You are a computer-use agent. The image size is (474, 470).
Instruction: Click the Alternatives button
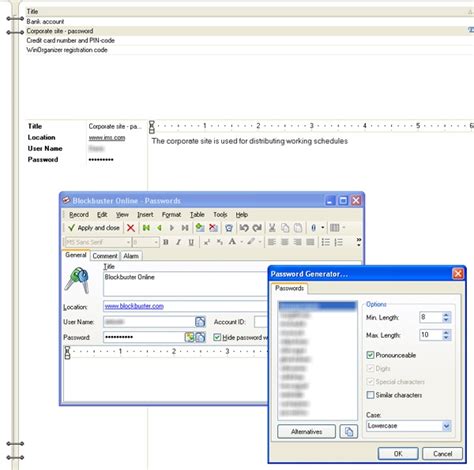pos(306,432)
